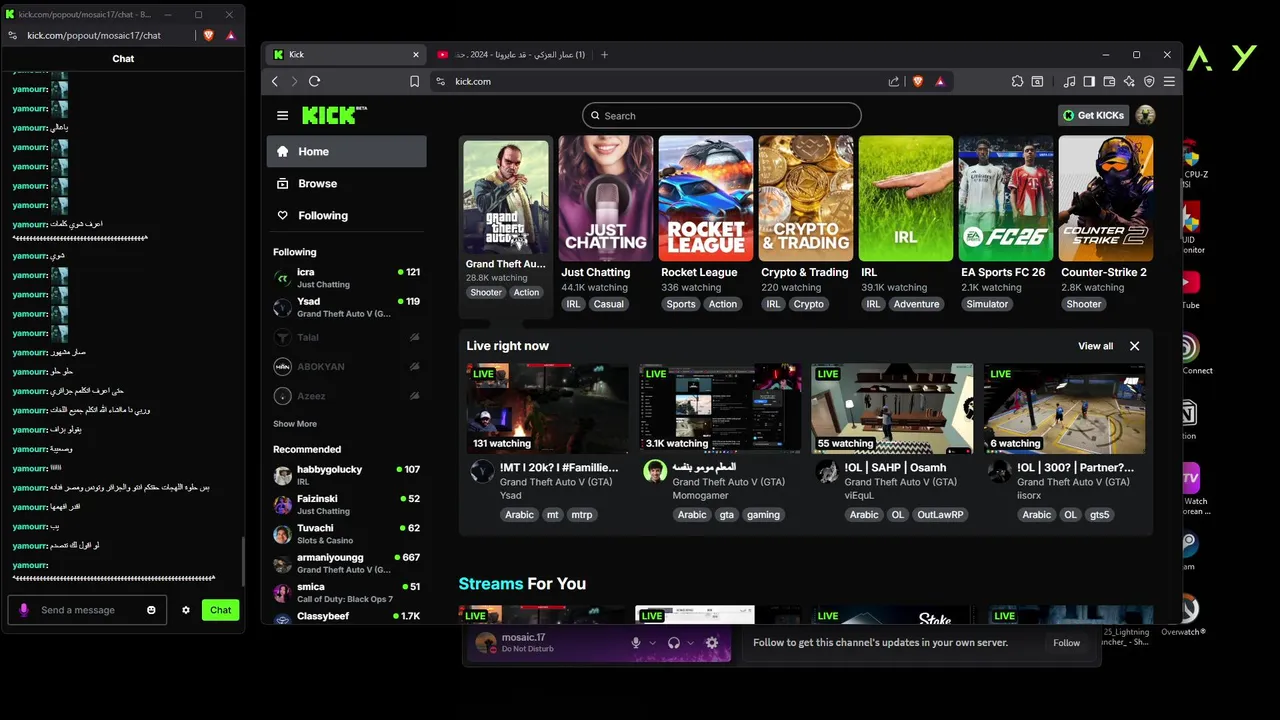Click View all in Live right now
The image size is (1280, 720).
[x=1095, y=346]
